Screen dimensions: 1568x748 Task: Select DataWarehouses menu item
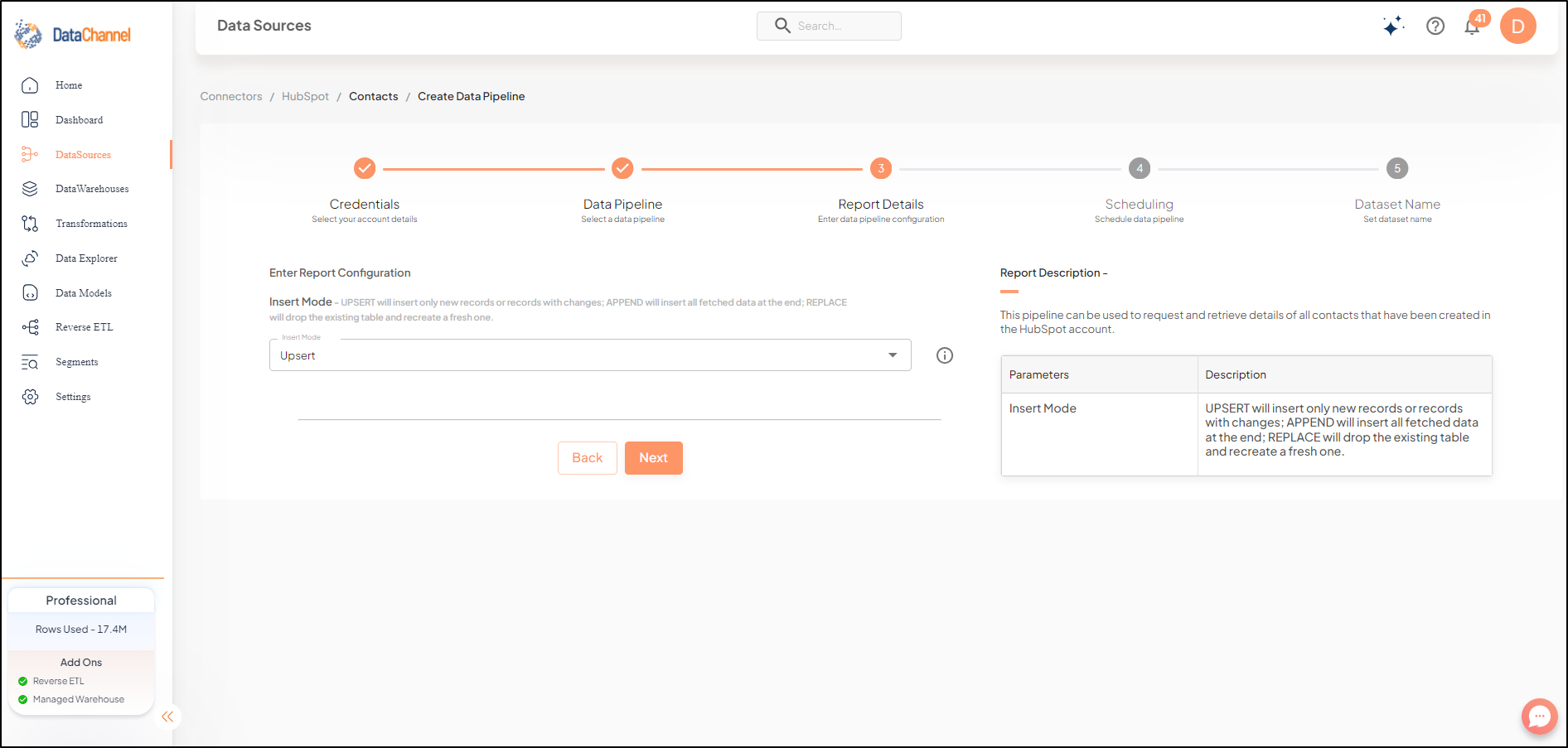click(x=92, y=189)
